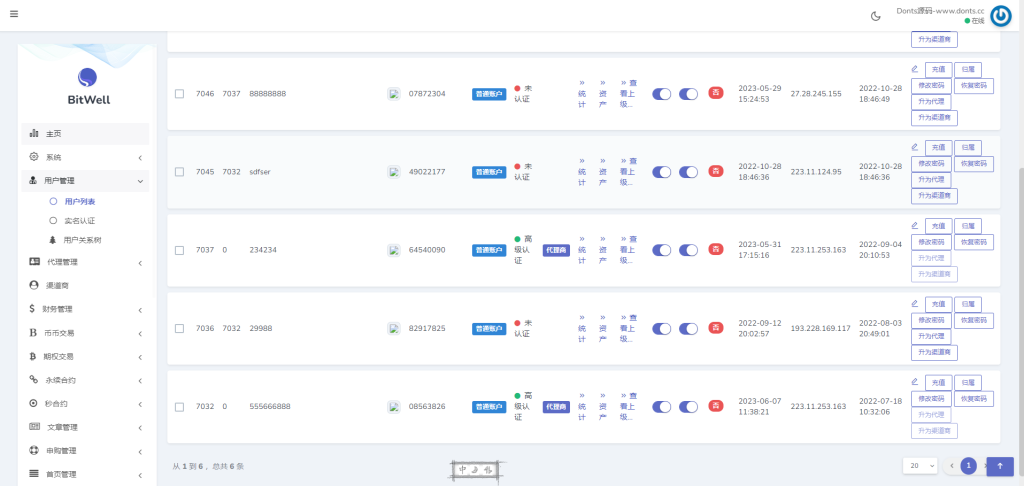Click the edit pencil icon for user 7032

(x=914, y=381)
